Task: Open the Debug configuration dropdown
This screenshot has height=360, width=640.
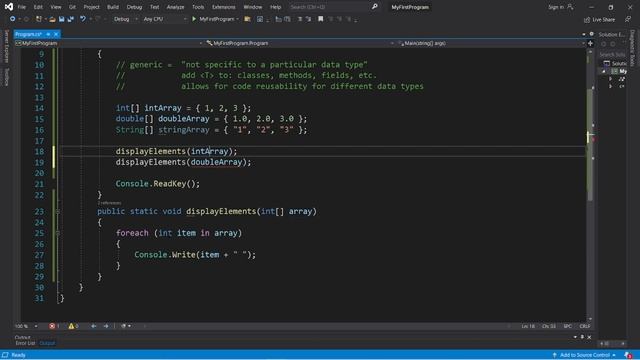Action: pos(125,19)
